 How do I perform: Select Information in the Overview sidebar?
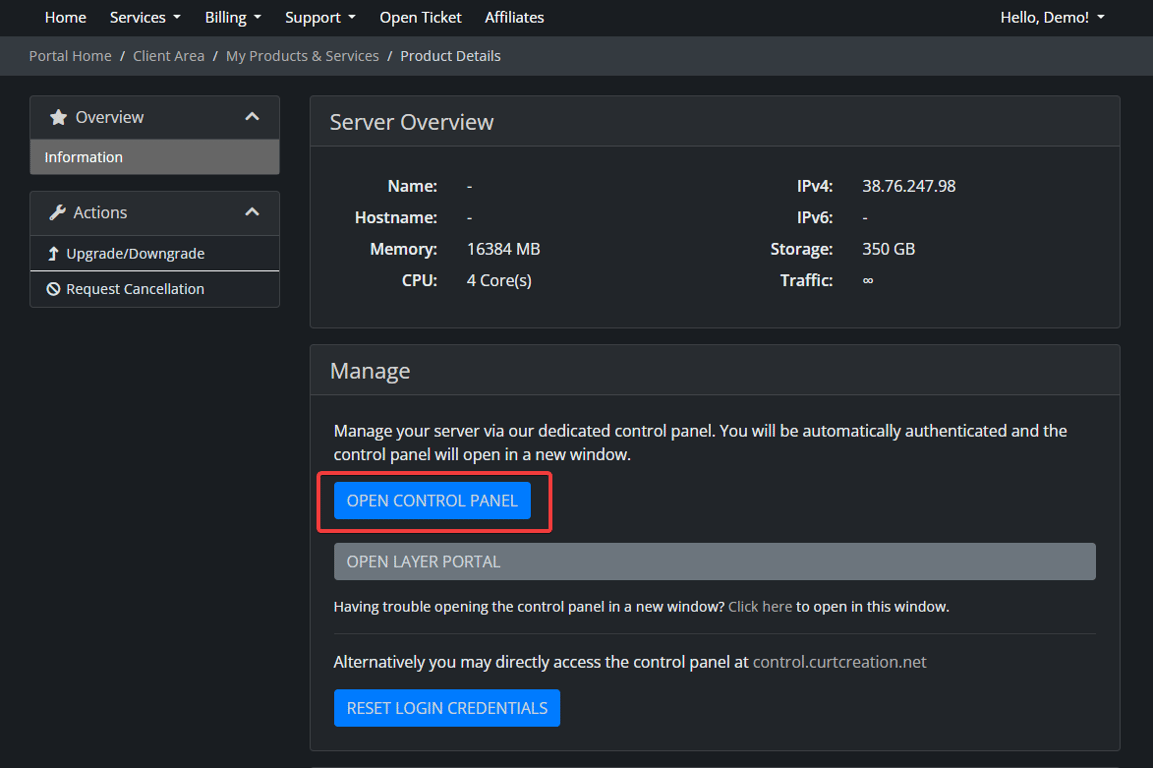(x=84, y=157)
